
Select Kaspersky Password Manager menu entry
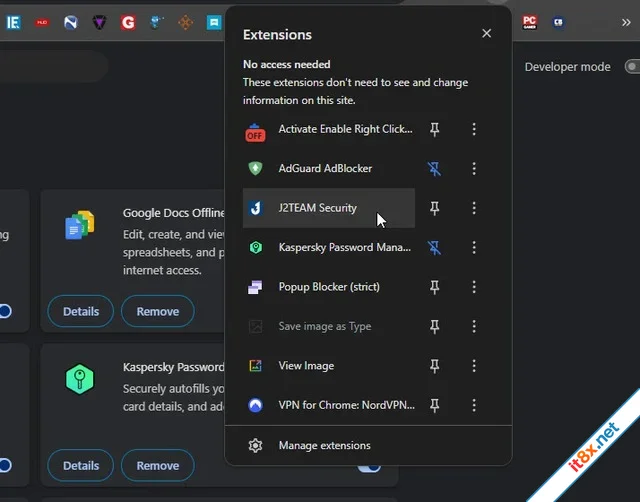[x=329, y=247]
